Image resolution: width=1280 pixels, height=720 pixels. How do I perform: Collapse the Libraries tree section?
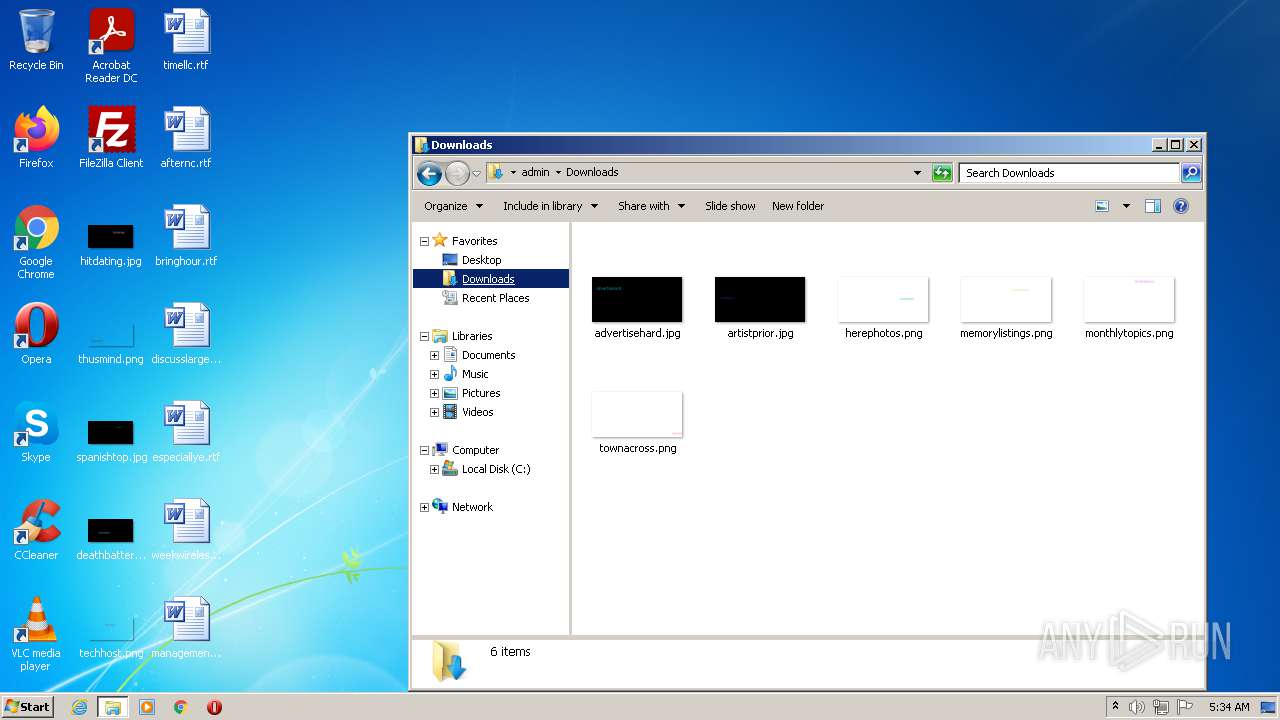point(424,336)
